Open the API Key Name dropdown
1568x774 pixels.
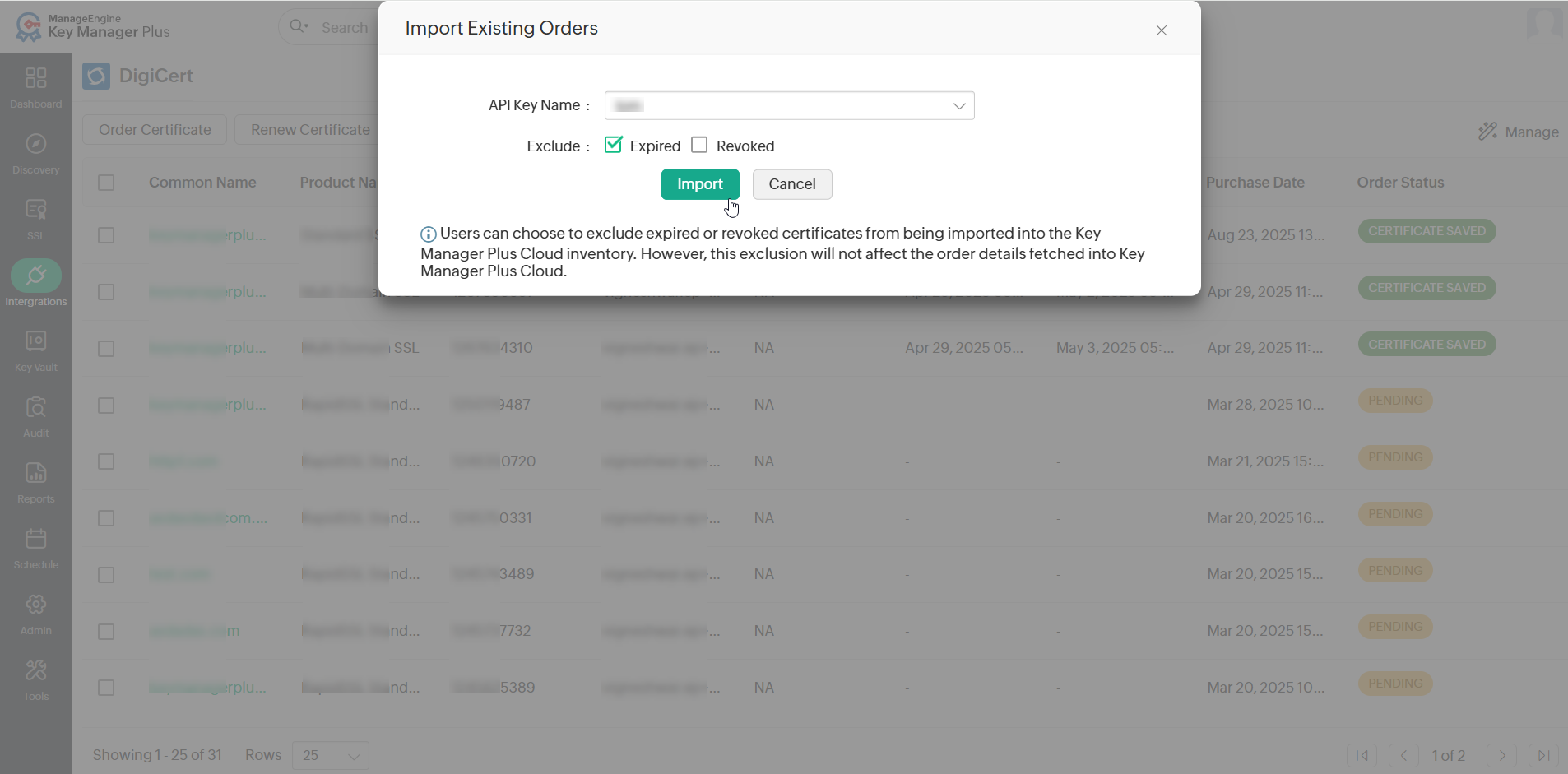(790, 105)
